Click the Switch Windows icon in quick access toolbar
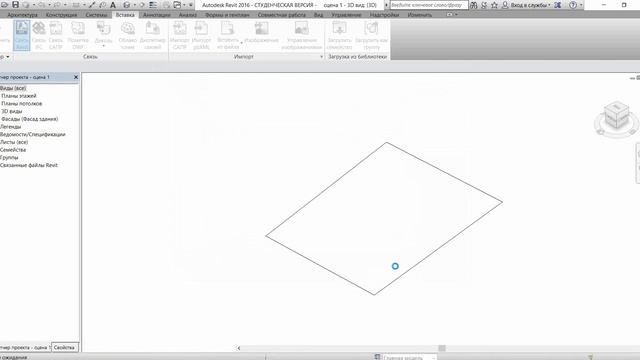This screenshot has height=360, width=640. point(178,5)
